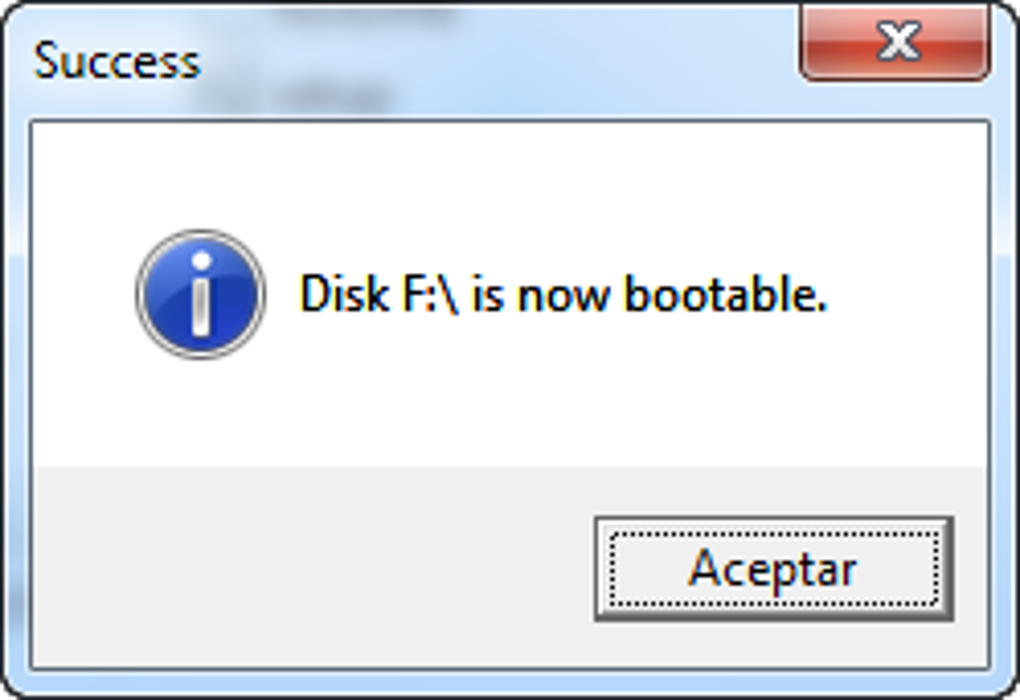Click the 'Success' title text

point(116,61)
